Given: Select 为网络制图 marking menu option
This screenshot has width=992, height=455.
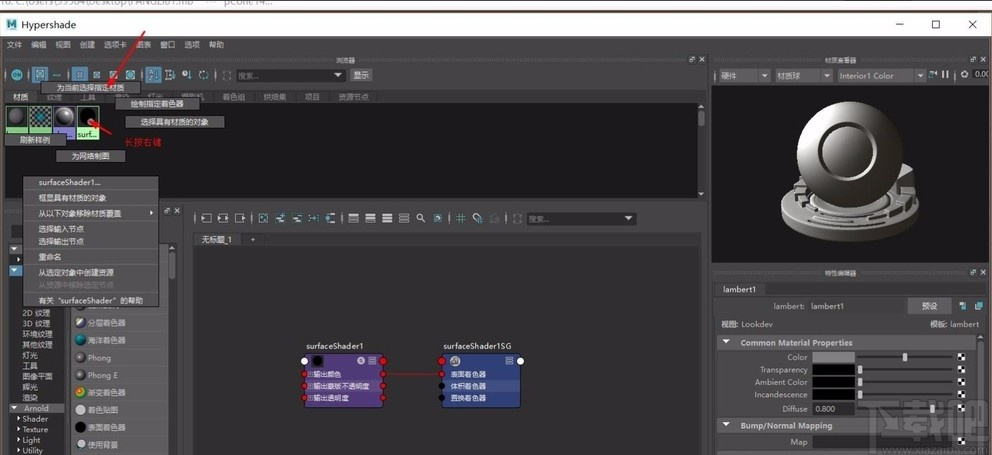Looking at the screenshot, I should [90, 156].
